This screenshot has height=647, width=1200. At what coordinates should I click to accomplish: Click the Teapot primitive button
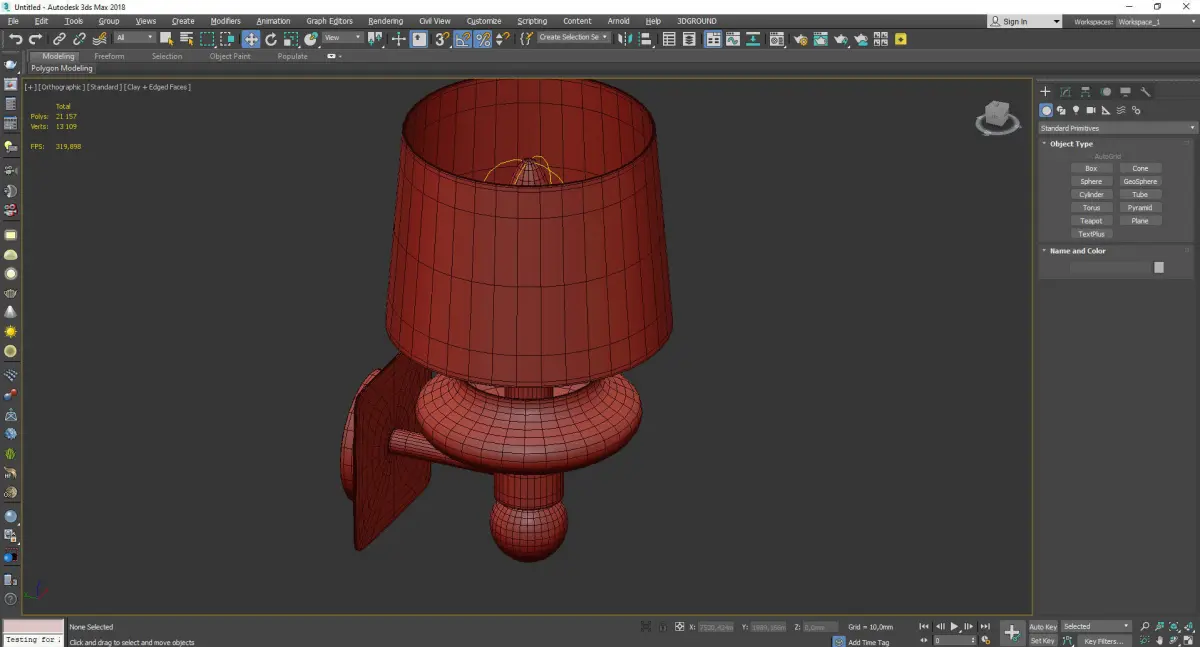point(1091,221)
